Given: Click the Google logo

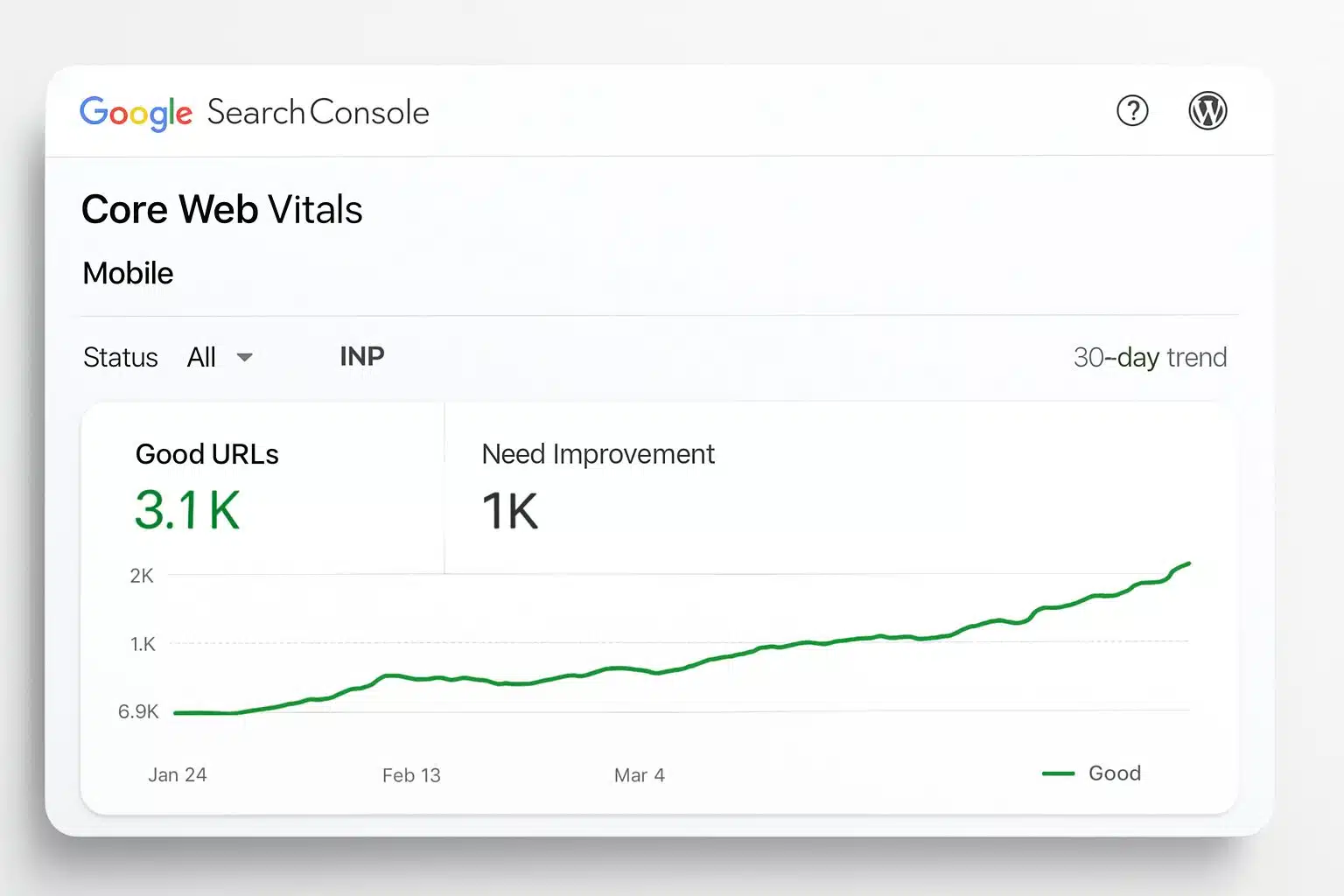Looking at the screenshot, I should point(136,112).
